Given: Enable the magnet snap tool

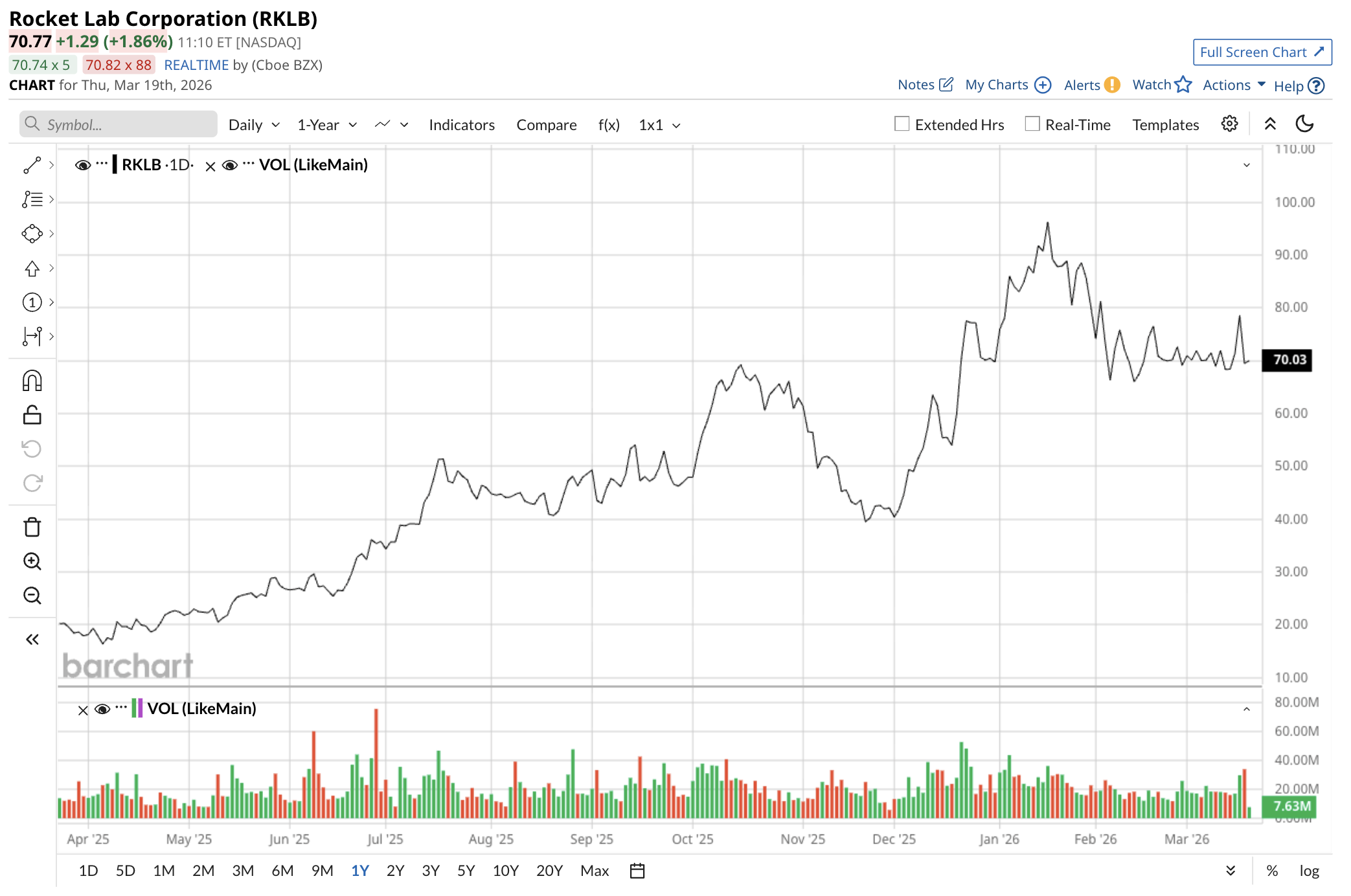Looking at the screenshot, I should tap(32, 381).
